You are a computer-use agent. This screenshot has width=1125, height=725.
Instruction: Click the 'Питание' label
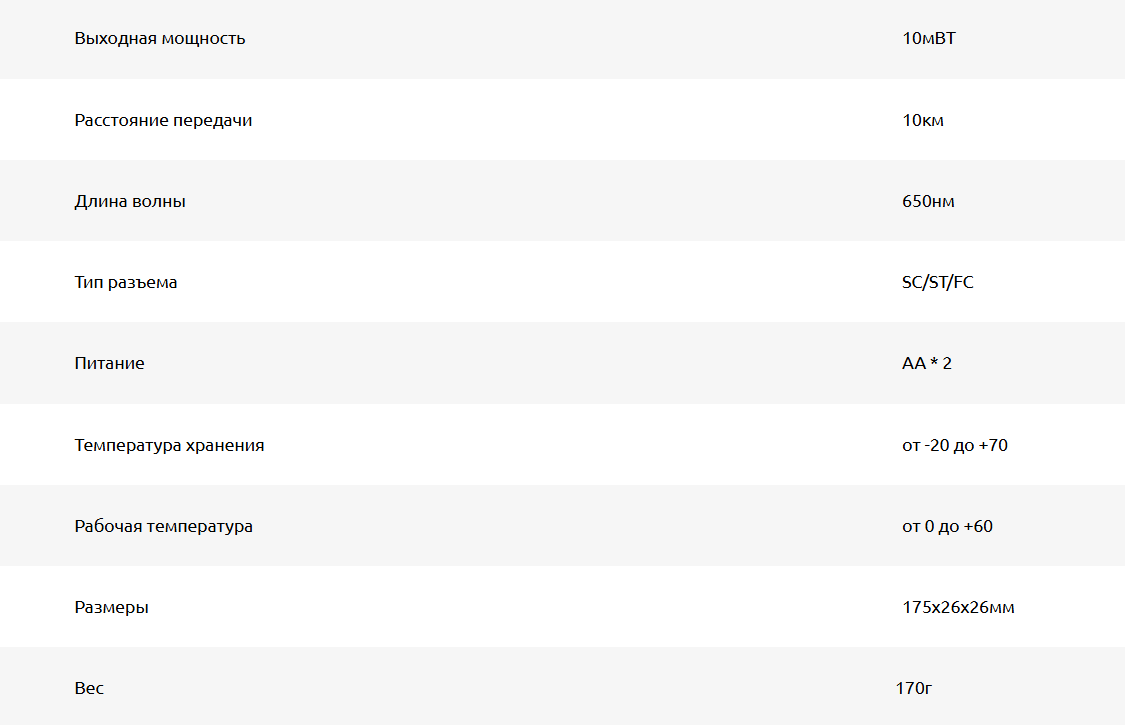[109, 363]
